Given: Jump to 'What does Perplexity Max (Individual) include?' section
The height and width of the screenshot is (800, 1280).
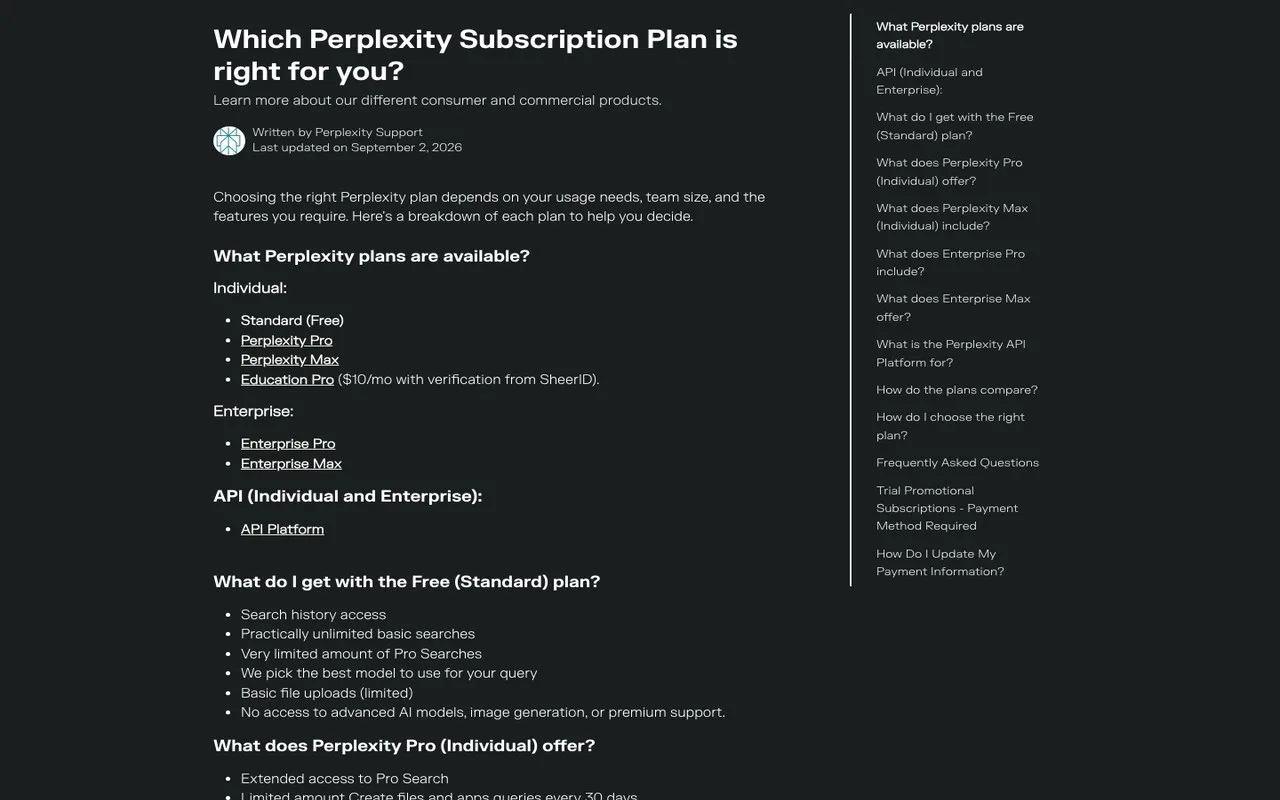Looking at the screenshot, I should coord(952,217).
